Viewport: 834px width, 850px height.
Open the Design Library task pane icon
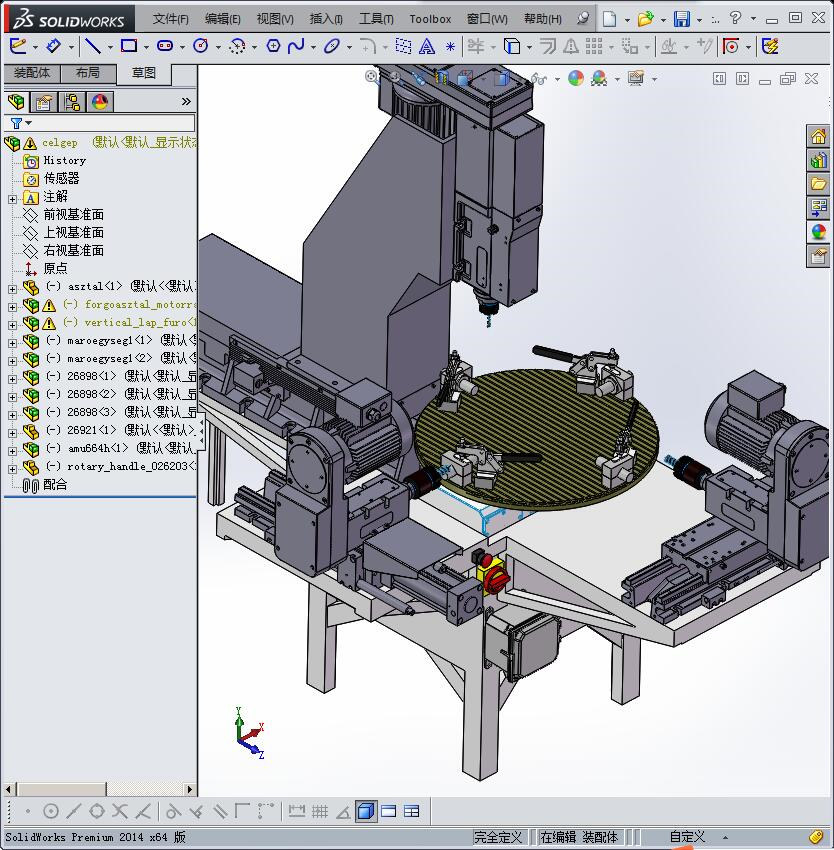click(x=818, y=160)
